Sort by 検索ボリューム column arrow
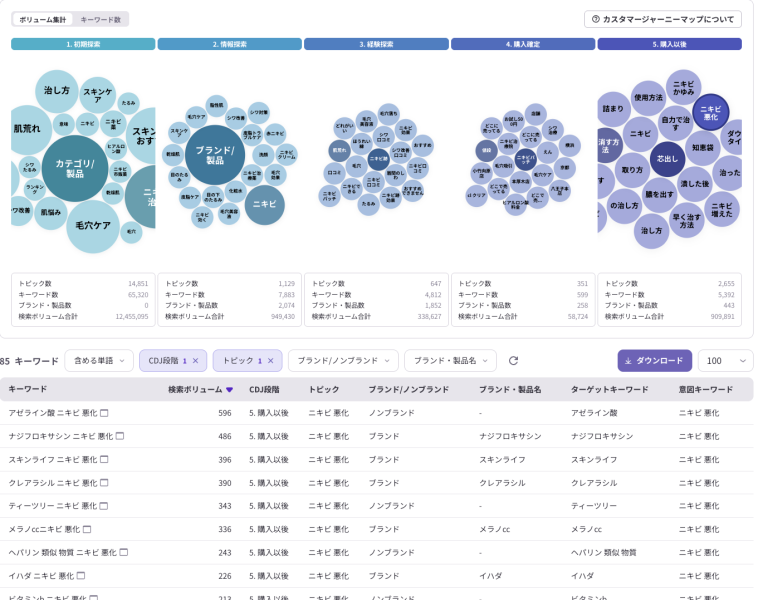 229,390
